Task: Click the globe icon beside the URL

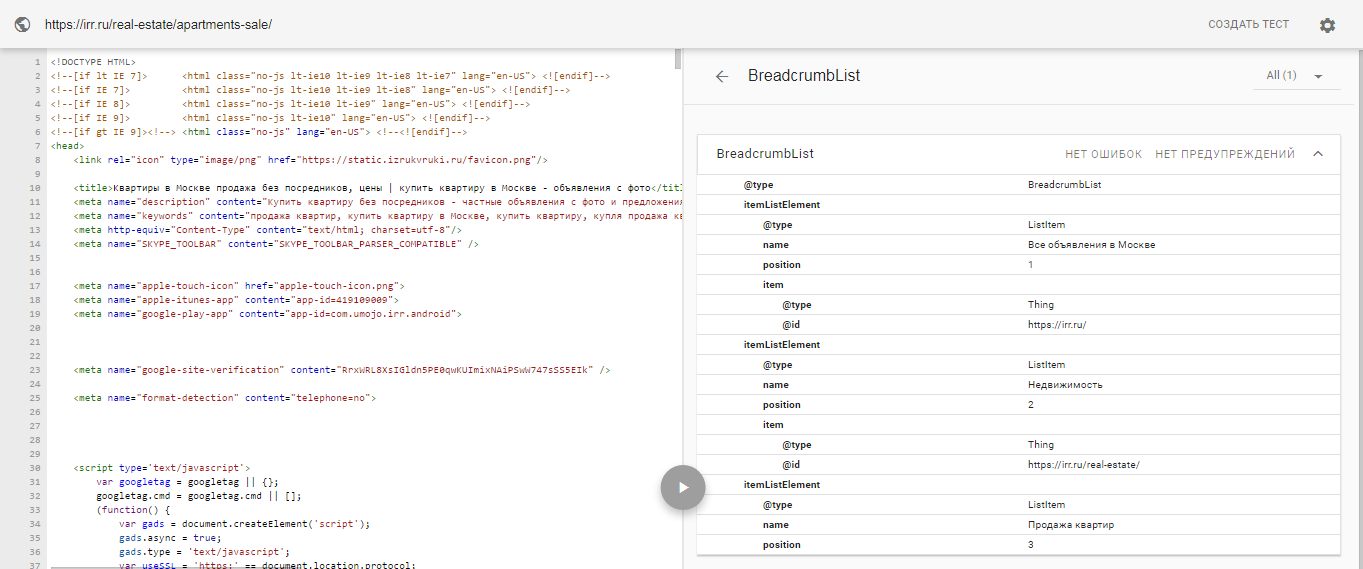Action: click(22, 25)
